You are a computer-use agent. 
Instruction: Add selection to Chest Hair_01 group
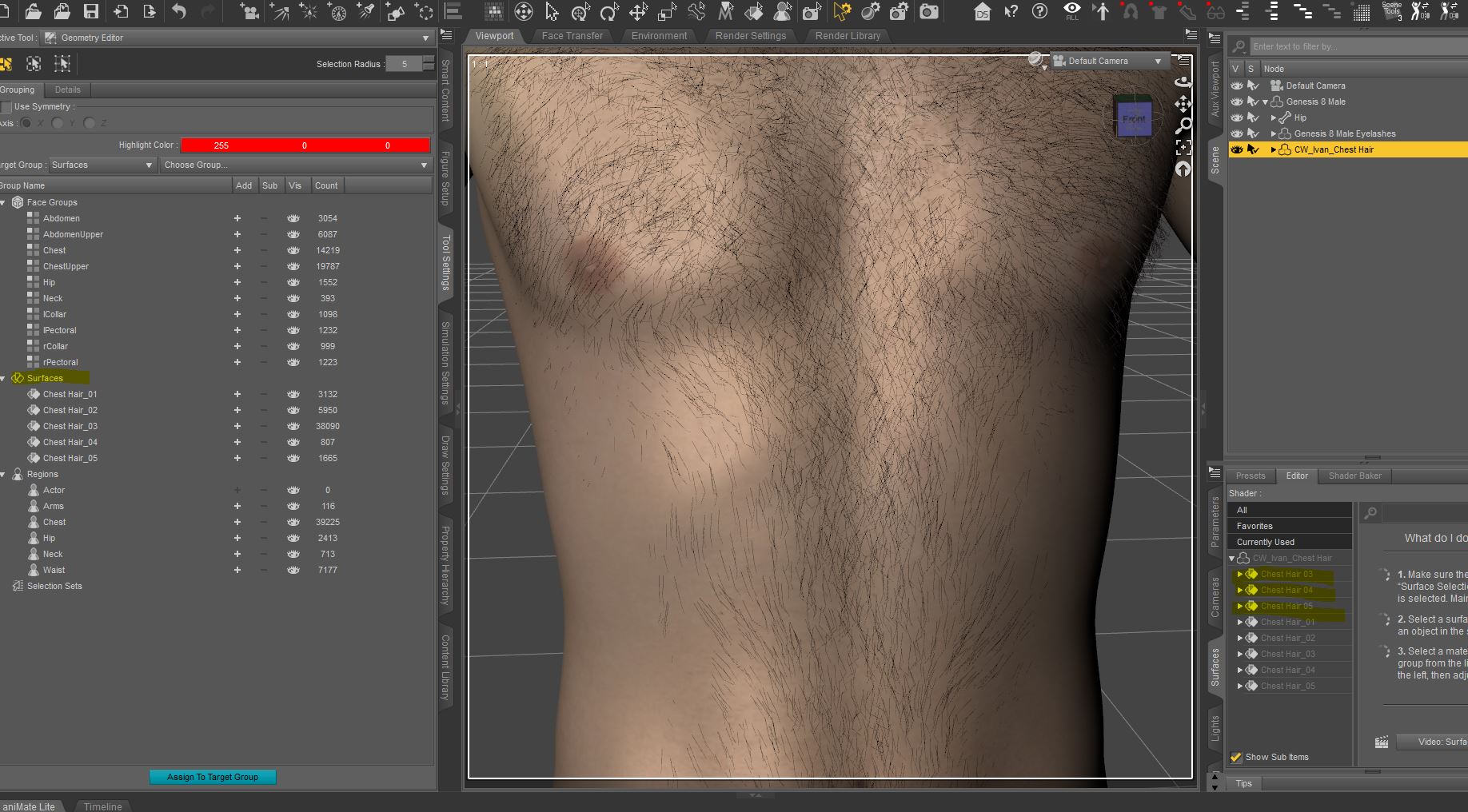[237, 394]
